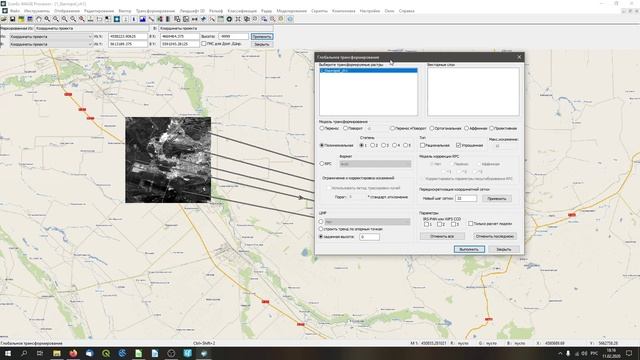This screenshot has height=360, width=640.
Task: Tick IRS-PAN CCD checkbox 3
Action: tap(453, 224)
